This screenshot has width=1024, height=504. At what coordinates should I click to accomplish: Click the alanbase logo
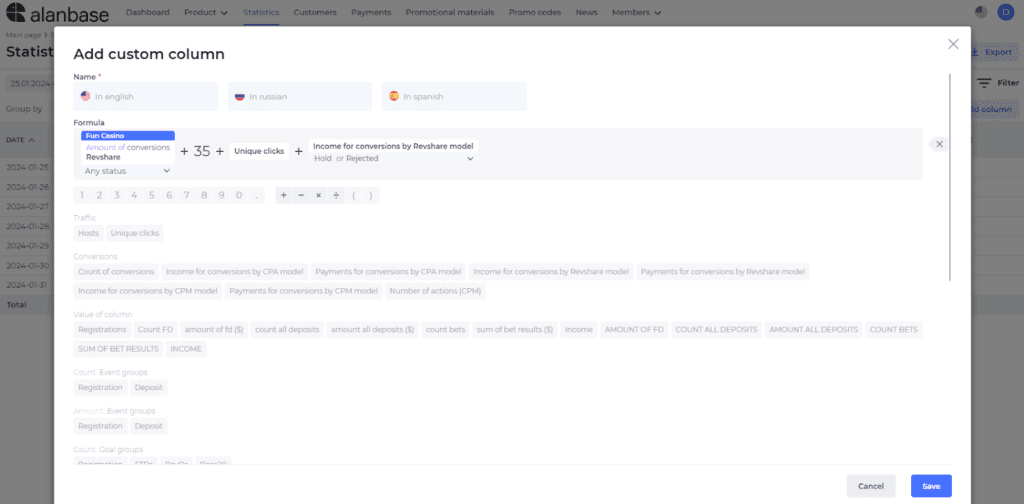coord(57,12)
